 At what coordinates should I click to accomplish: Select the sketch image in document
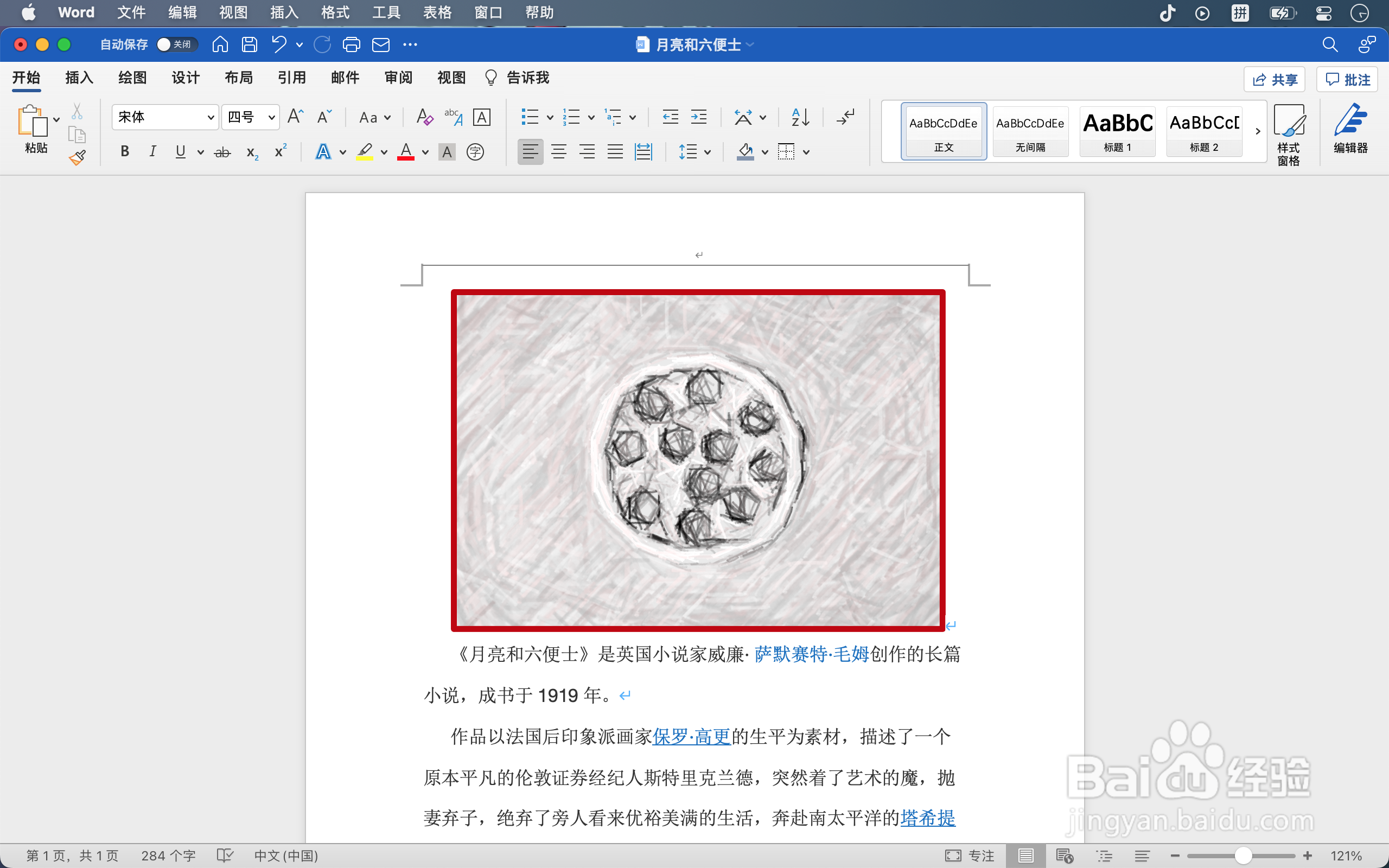point(698,461)
